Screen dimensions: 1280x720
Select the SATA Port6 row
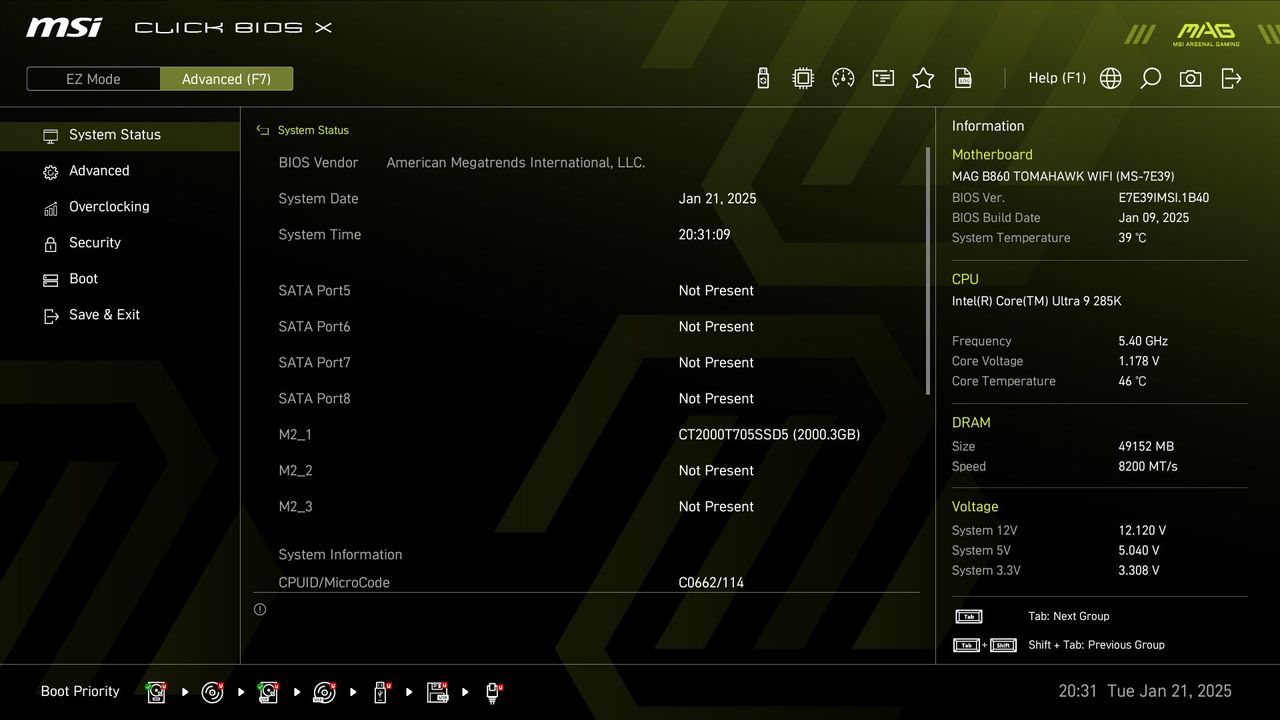586,327
